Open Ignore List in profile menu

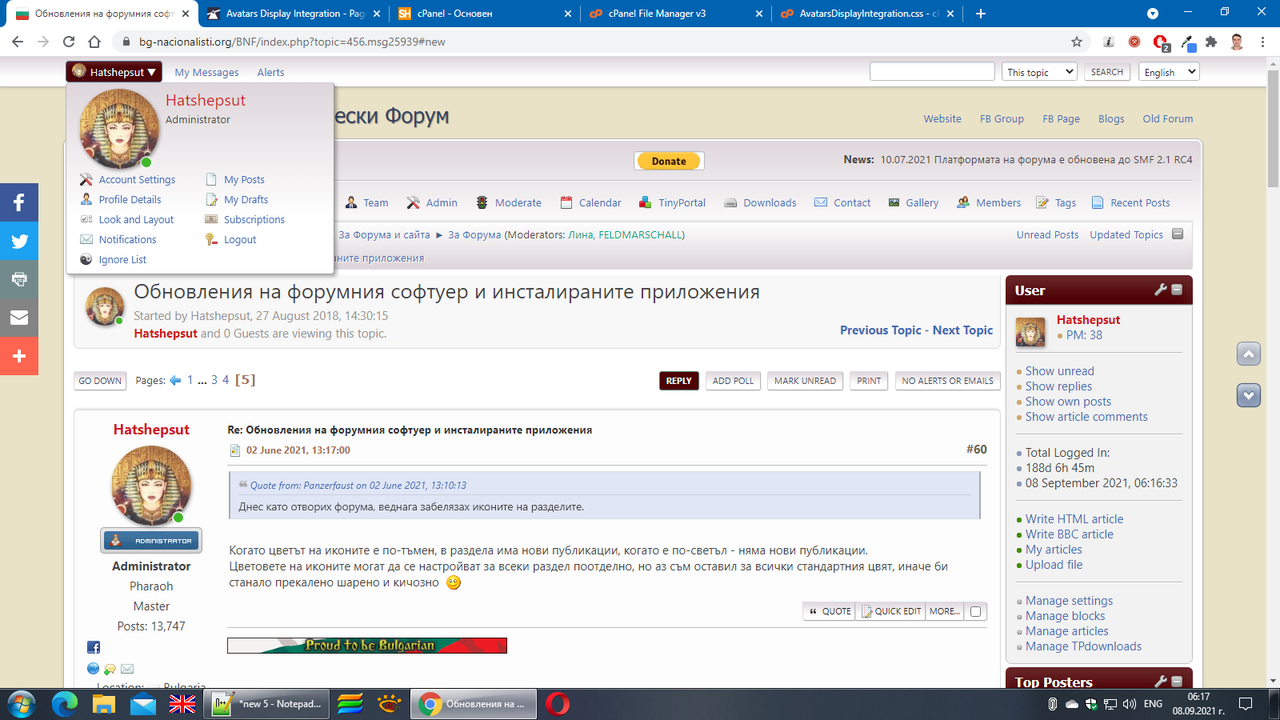pyautogui.click(x=122, y=260)
